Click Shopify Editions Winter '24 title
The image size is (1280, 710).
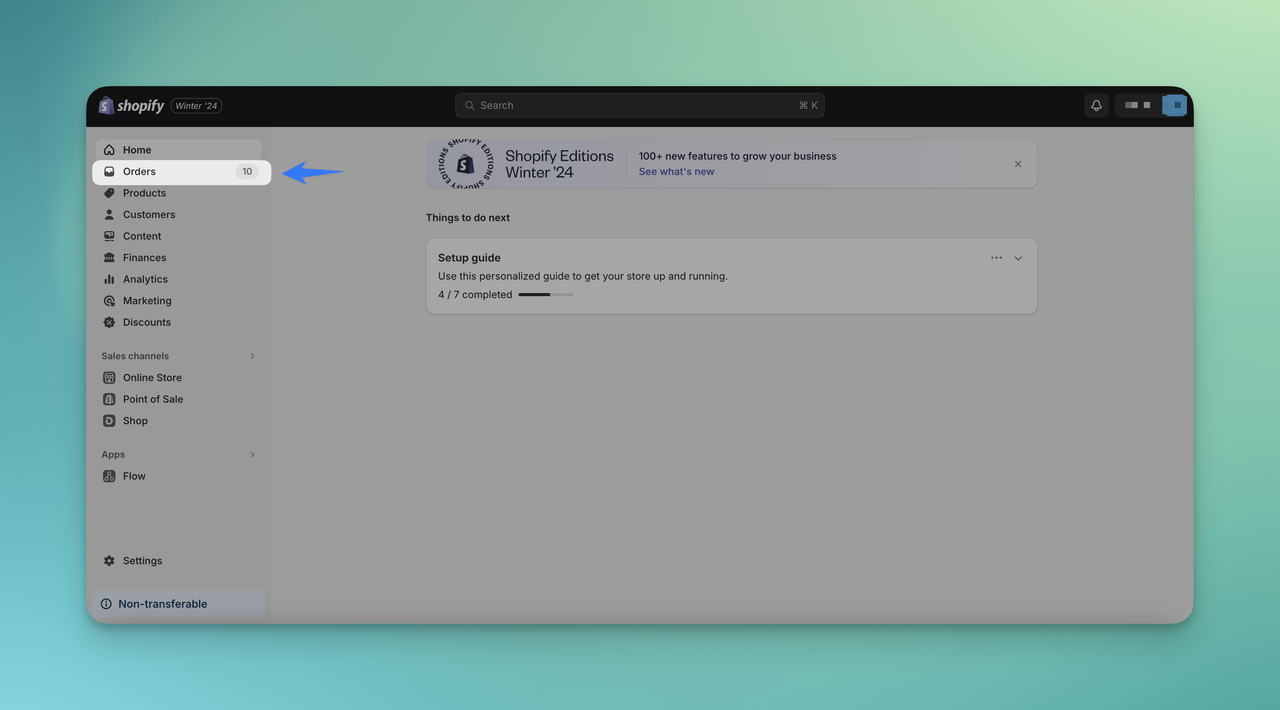(559, 164)
